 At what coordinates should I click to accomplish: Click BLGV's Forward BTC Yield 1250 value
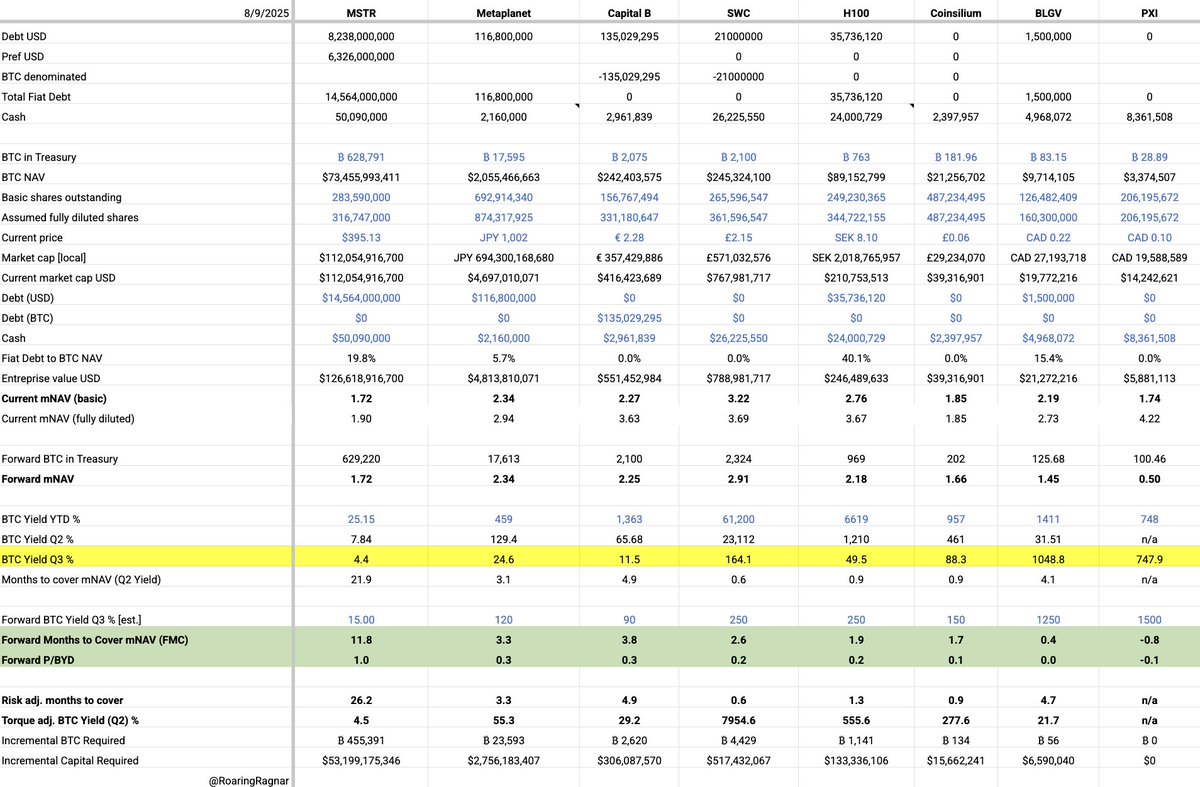click(x=1048, y=619)
